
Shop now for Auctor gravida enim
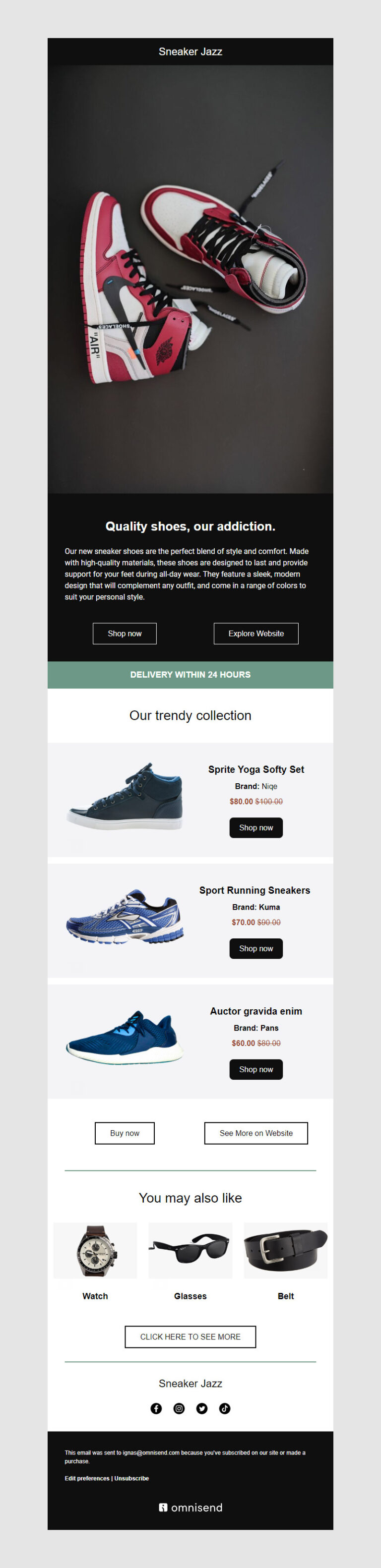255,1069
